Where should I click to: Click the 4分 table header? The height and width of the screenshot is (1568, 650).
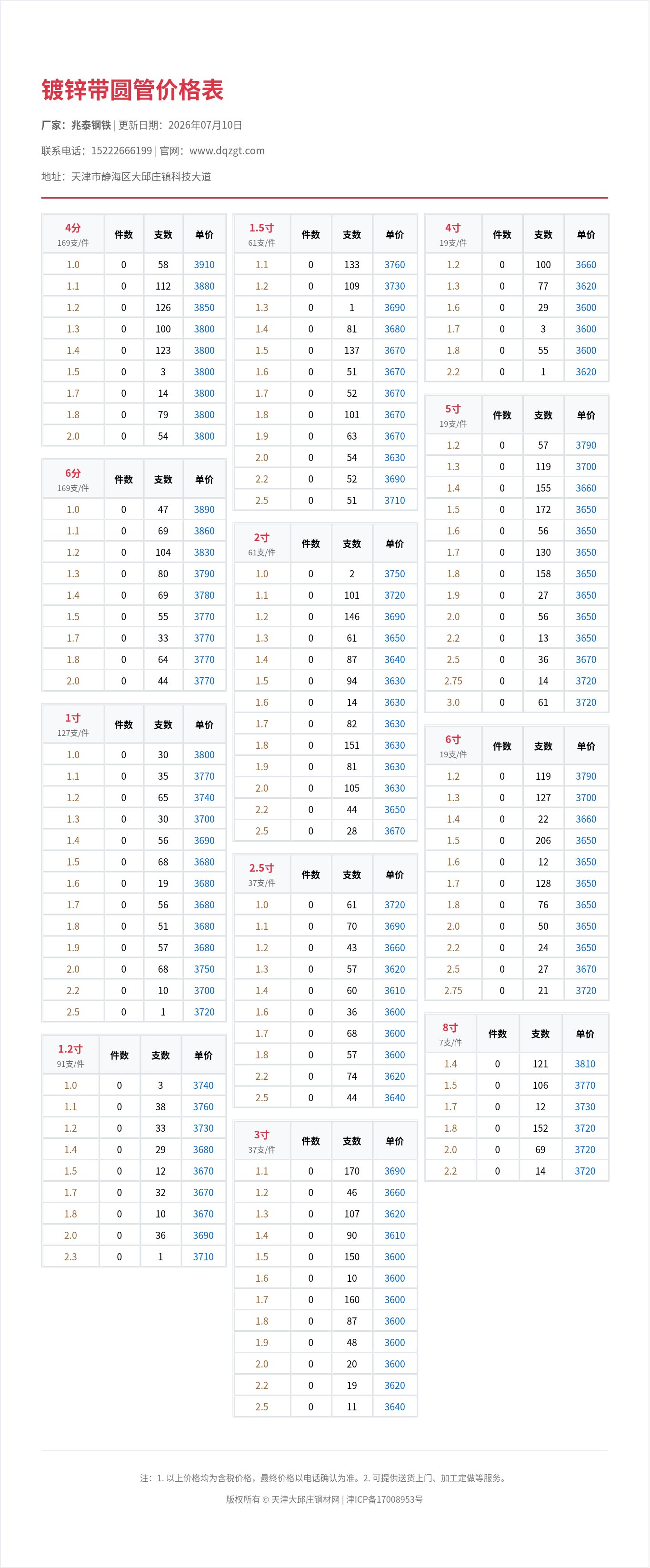(73, 234)
